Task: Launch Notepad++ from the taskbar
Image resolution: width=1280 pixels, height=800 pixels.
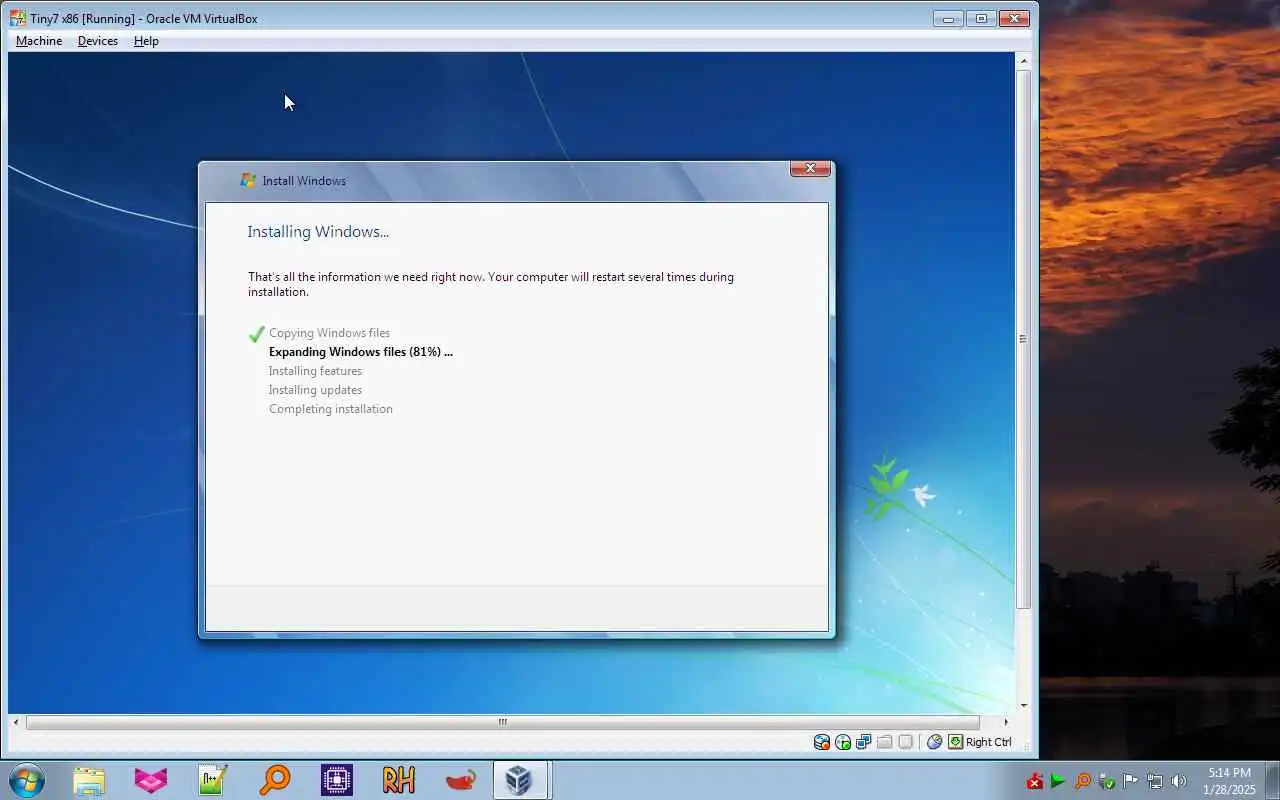Action: pyautogui.click(x=213, y=780)
